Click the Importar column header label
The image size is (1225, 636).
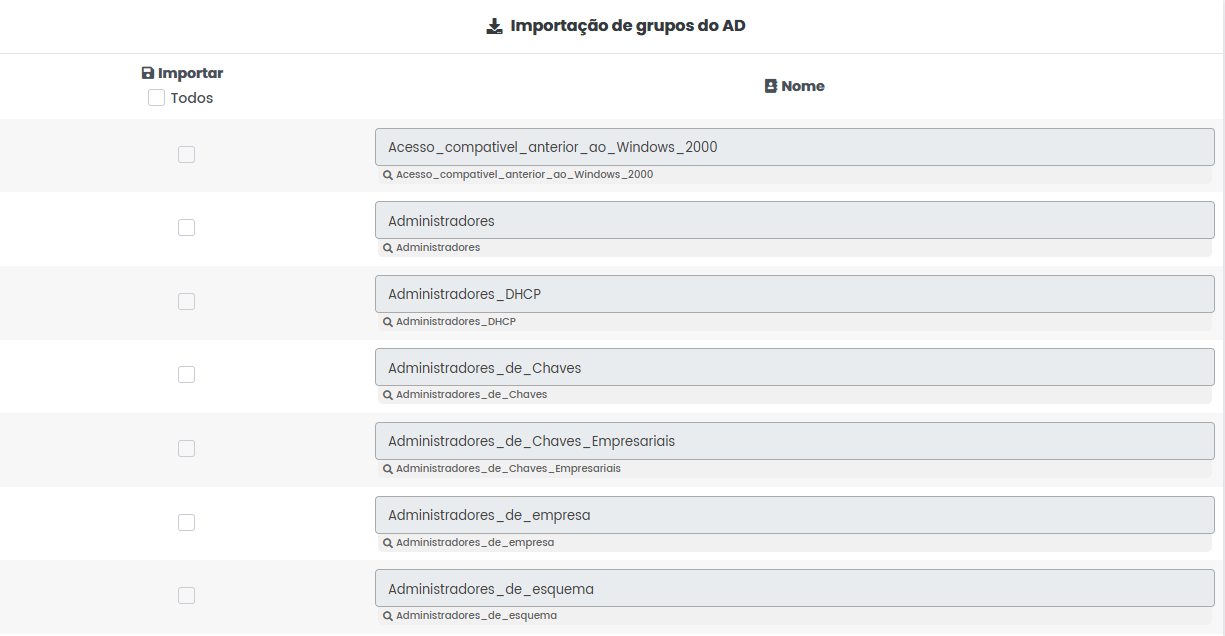tap(190, 73)
